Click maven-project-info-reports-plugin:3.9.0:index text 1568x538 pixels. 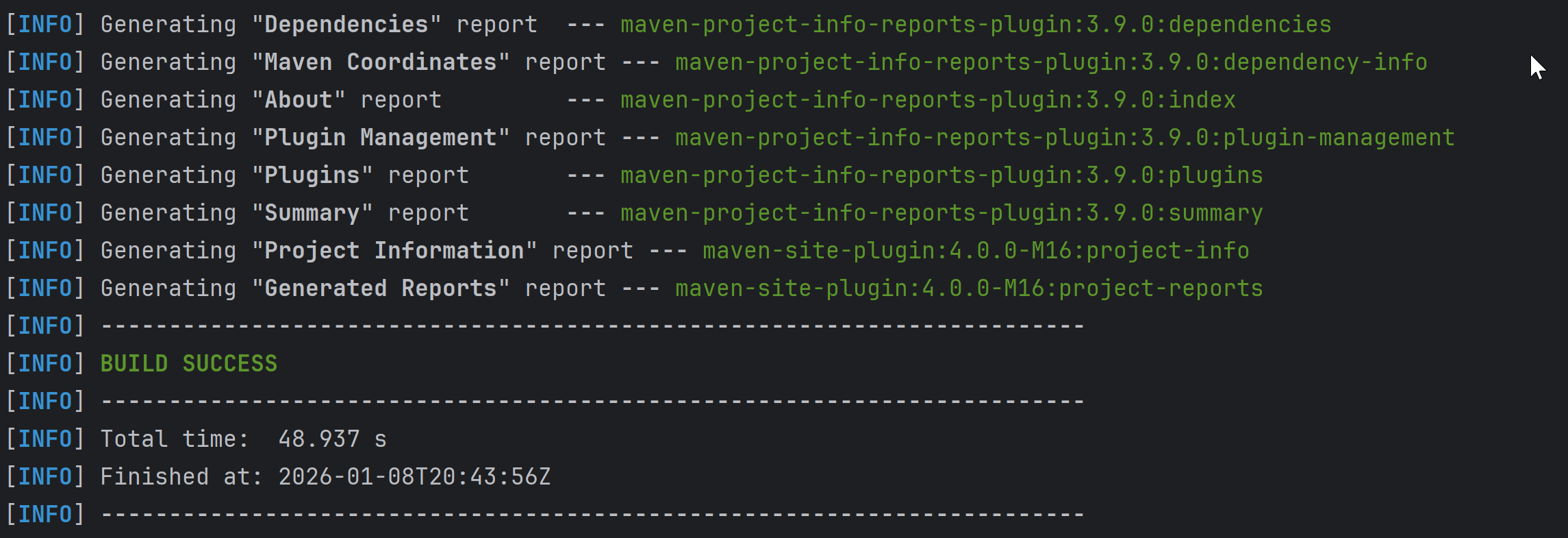928,100
